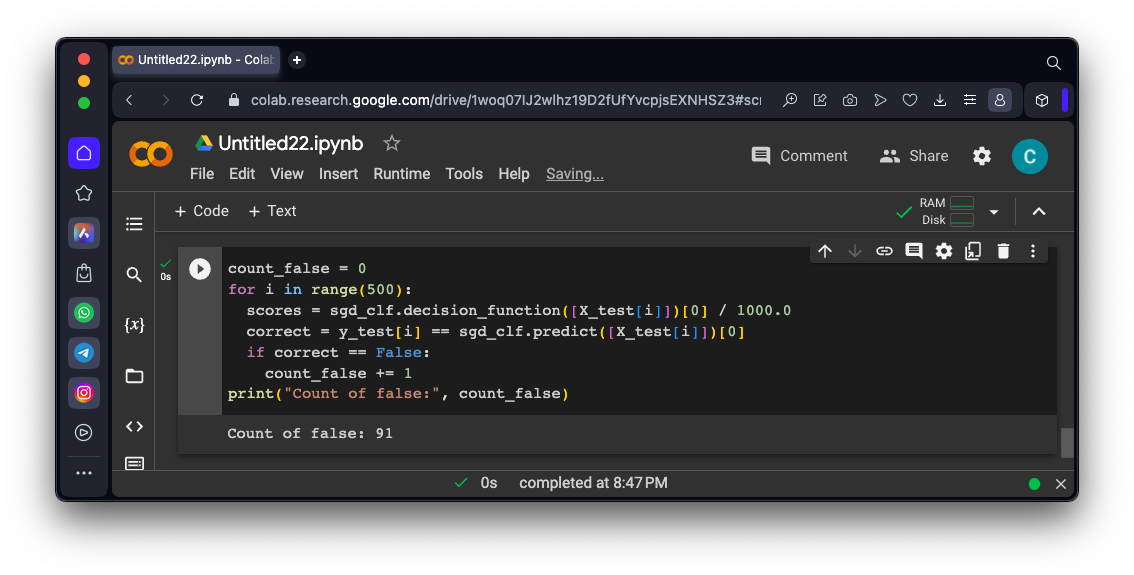Image resolution: width=1134 pixels, height=575 pixels.
Task: Open the table of contents panel
Action: click(x=134, y=224)
